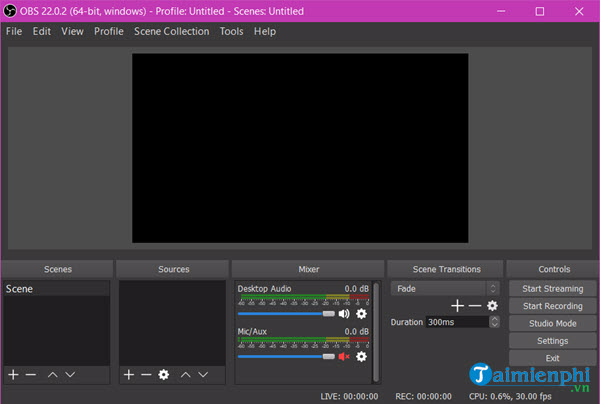Open the Scene Collection menu

click(x=171, y=31)
